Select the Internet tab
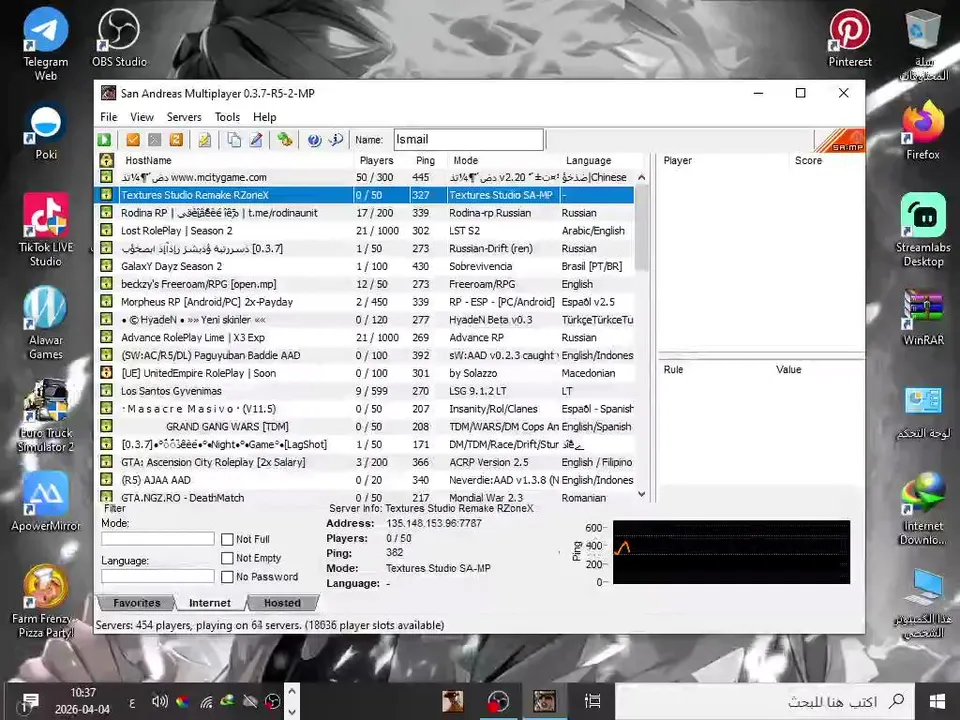Screen dimensions: 960x720 (210, 603)
